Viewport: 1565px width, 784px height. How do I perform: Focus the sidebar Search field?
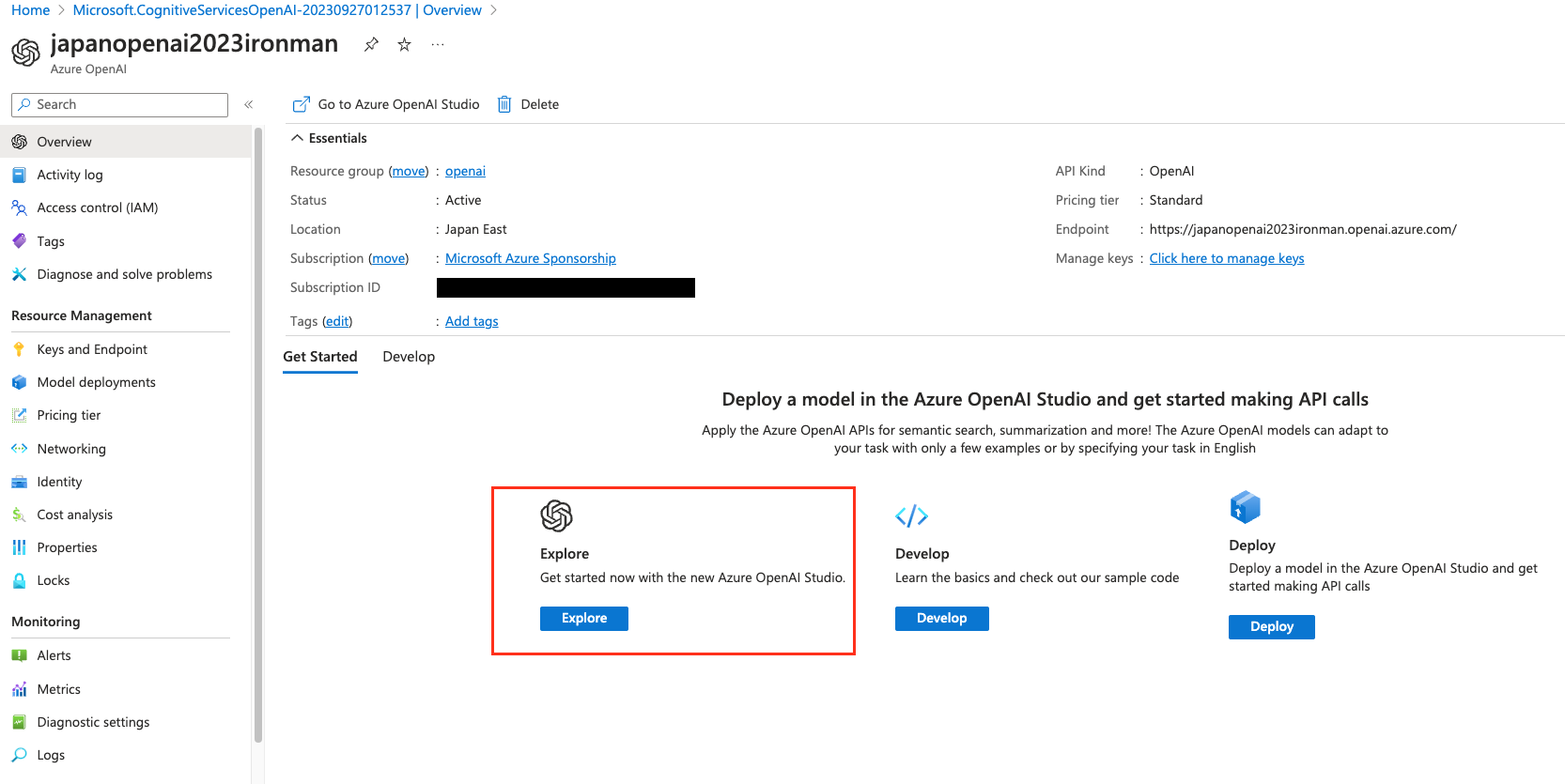click(119, 104)
